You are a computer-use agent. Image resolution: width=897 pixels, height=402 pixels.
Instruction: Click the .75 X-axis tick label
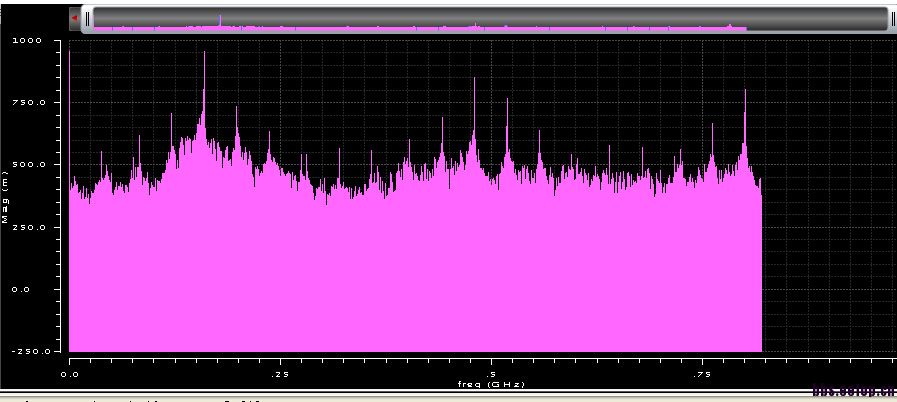(702, 374)
